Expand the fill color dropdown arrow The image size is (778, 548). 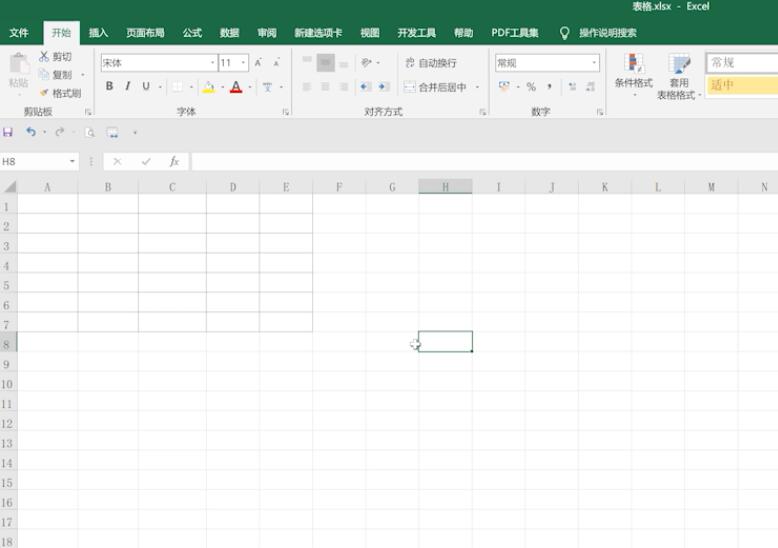tap(222, 87)
